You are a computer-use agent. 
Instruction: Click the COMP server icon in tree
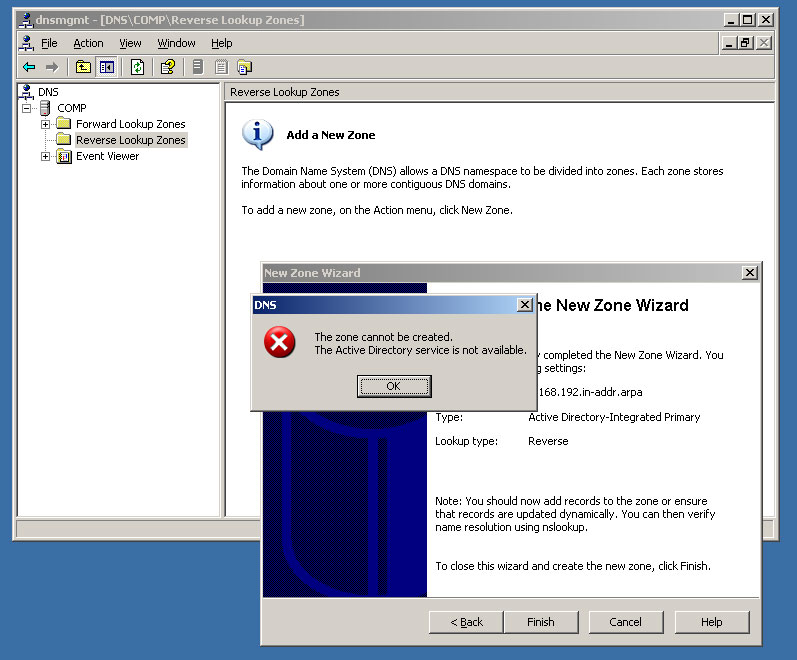tap(45, 108)
